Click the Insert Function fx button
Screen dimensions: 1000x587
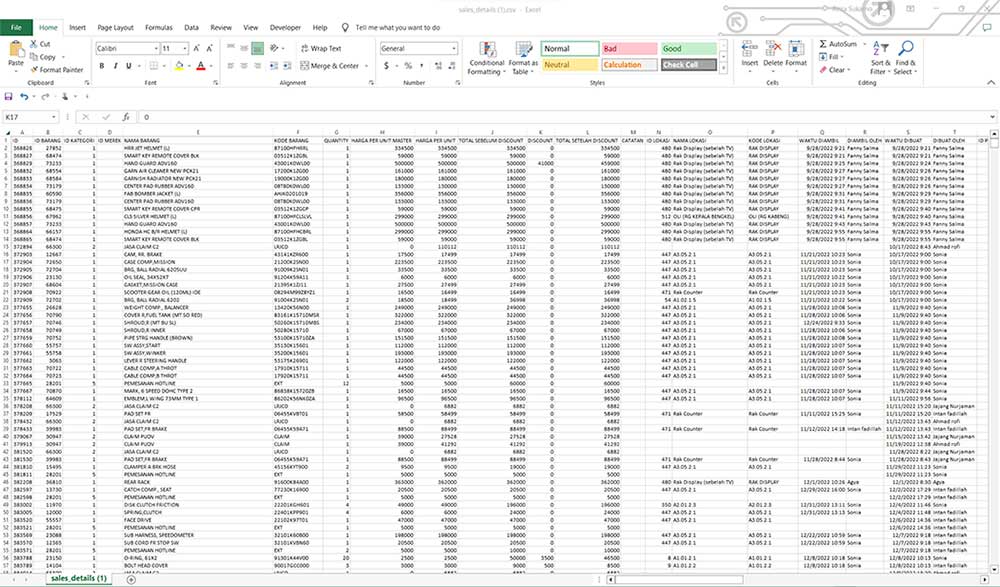(x=126, y=117)
